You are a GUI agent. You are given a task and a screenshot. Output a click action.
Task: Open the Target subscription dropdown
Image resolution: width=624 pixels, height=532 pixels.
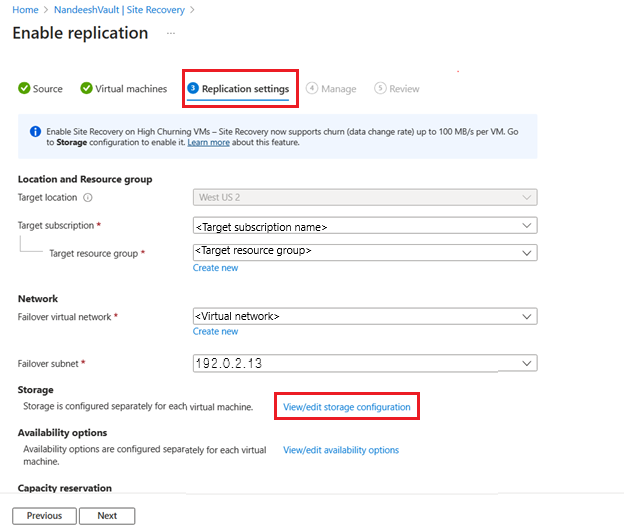coord(364,226)
